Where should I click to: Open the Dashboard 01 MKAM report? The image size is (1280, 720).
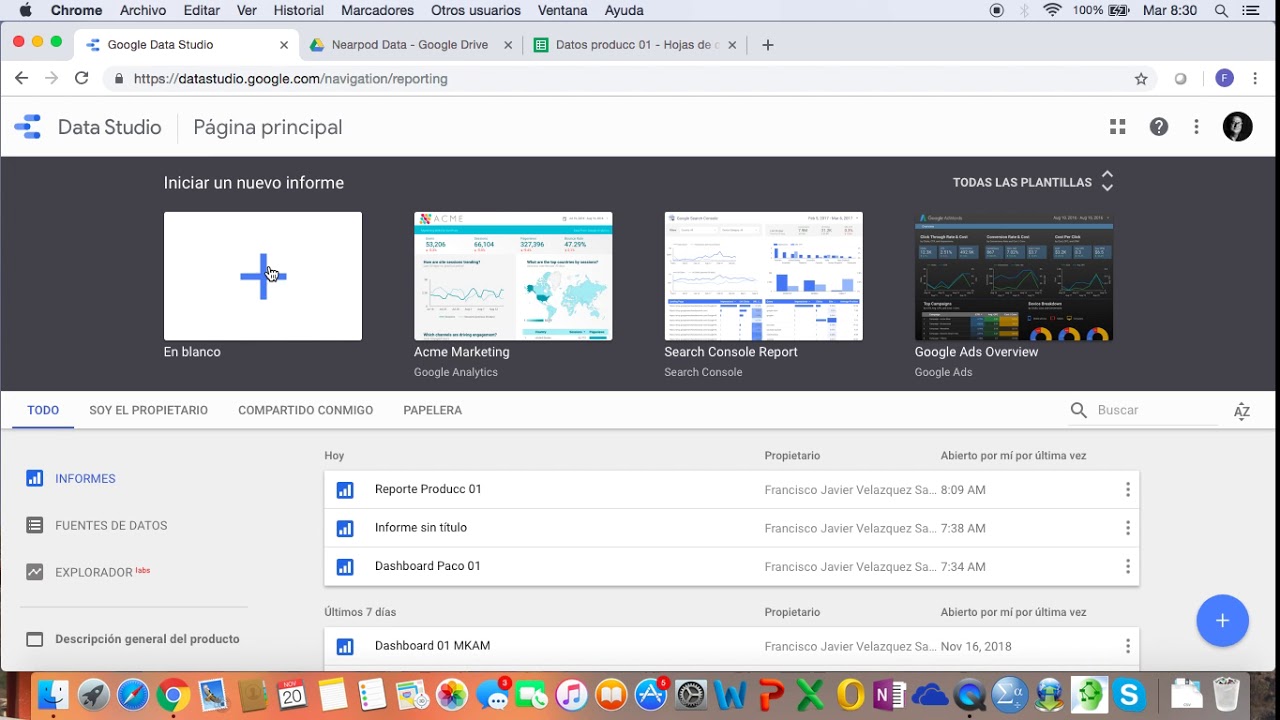[732, 646]
